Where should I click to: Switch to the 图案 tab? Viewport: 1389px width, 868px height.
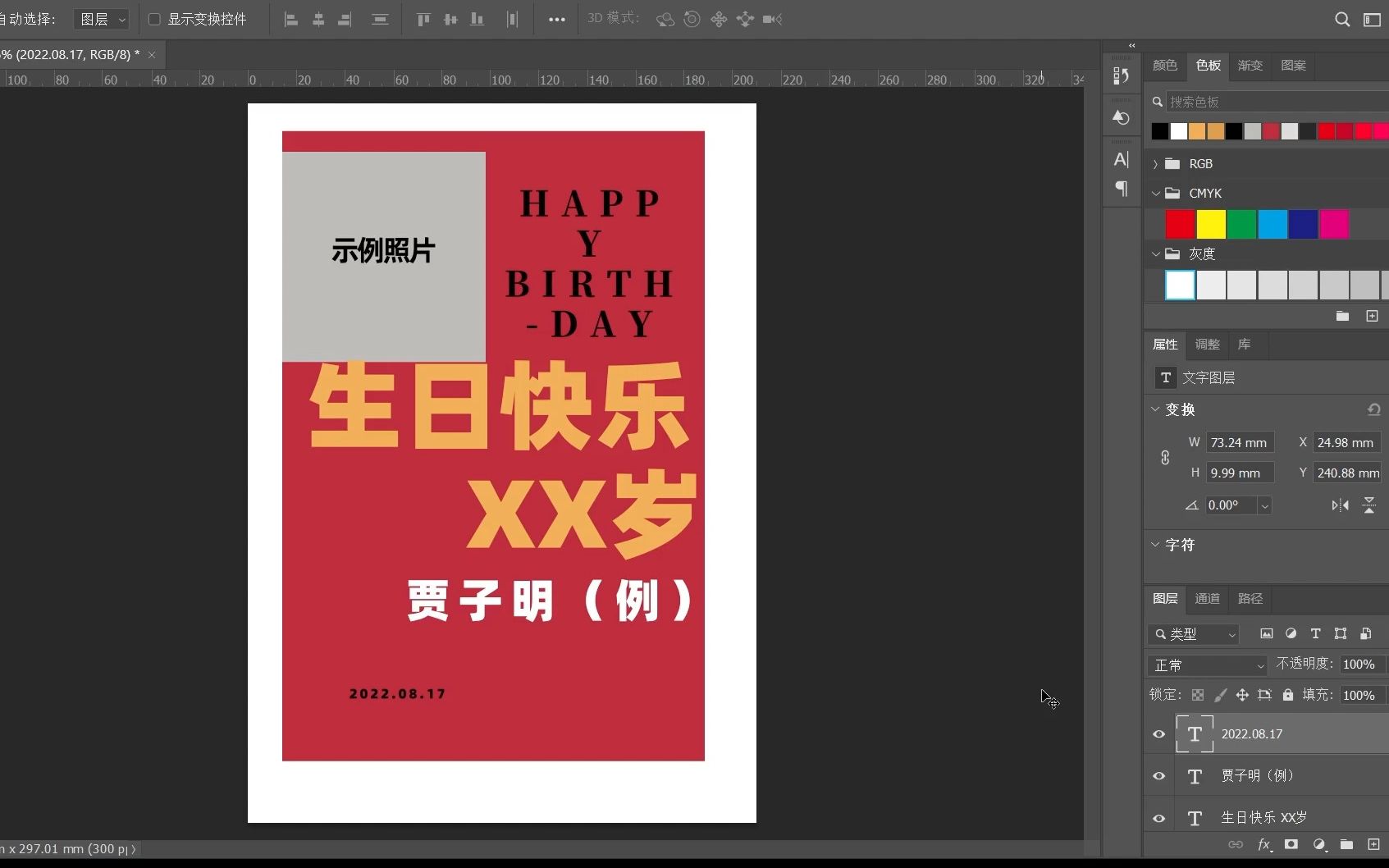coord(1293,66)
